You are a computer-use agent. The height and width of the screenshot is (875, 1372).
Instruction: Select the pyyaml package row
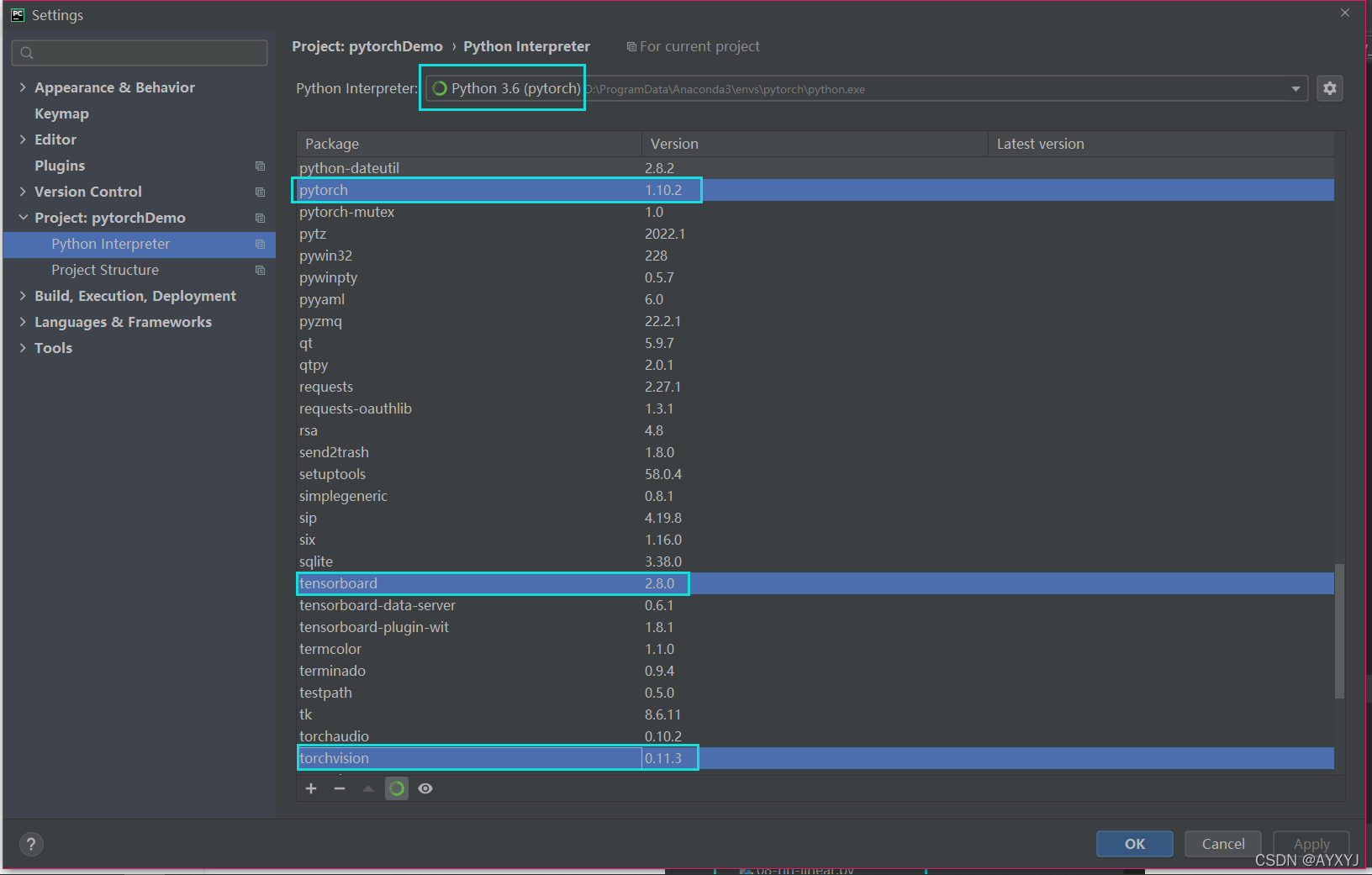pyautogui.click(x=815, y=299)
